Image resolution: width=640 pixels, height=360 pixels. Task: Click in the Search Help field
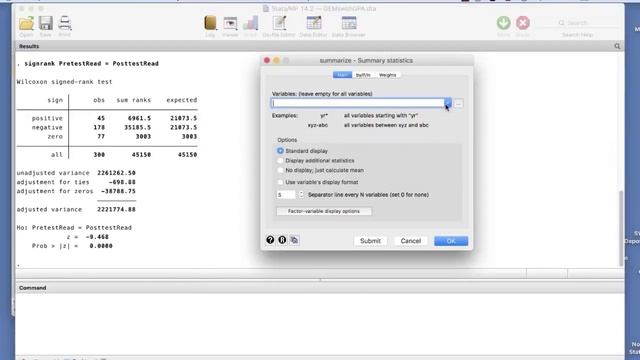pos(578,23)
